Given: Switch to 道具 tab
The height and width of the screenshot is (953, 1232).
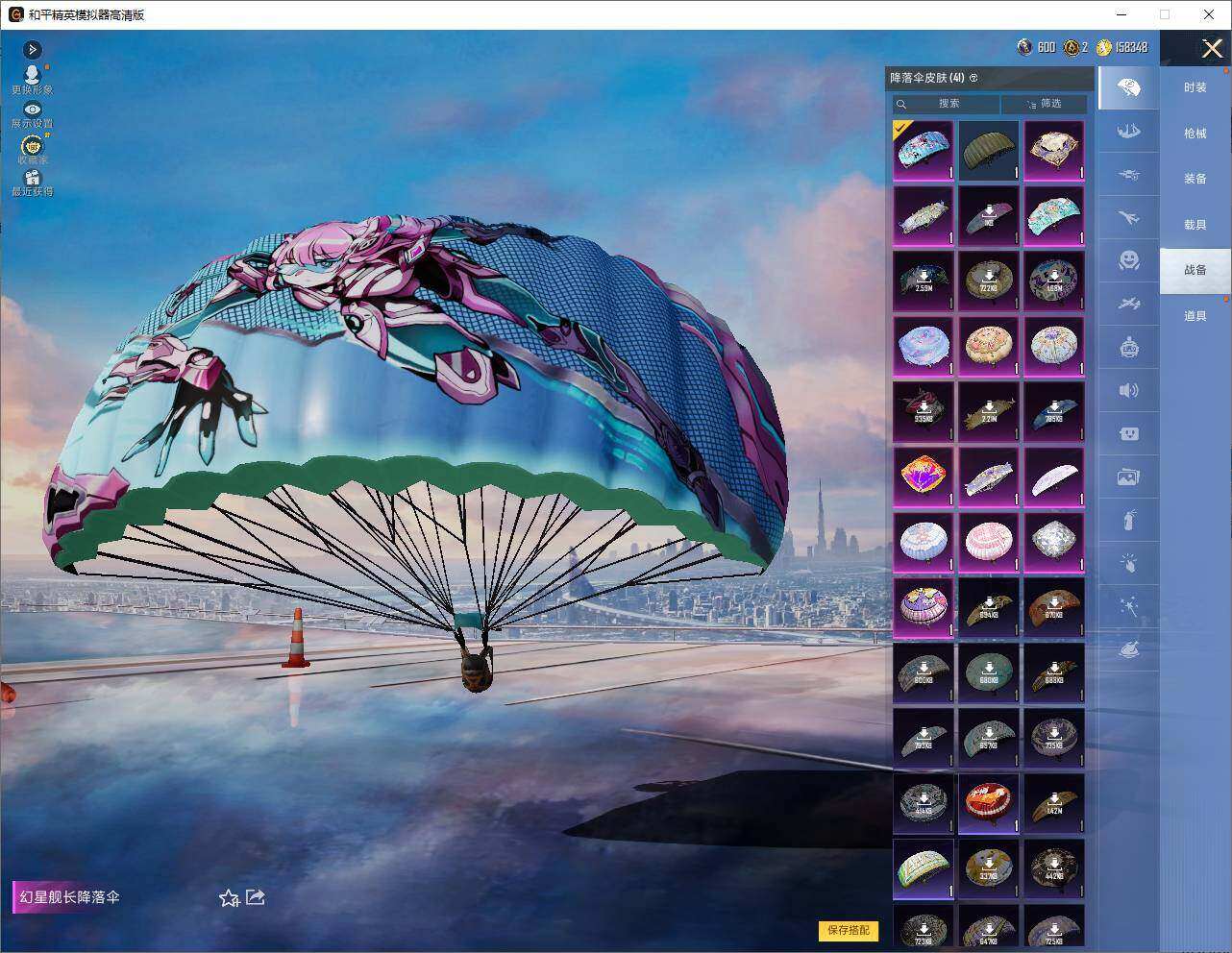Looking at the screenshot, I should click(x=1195, y=316).
